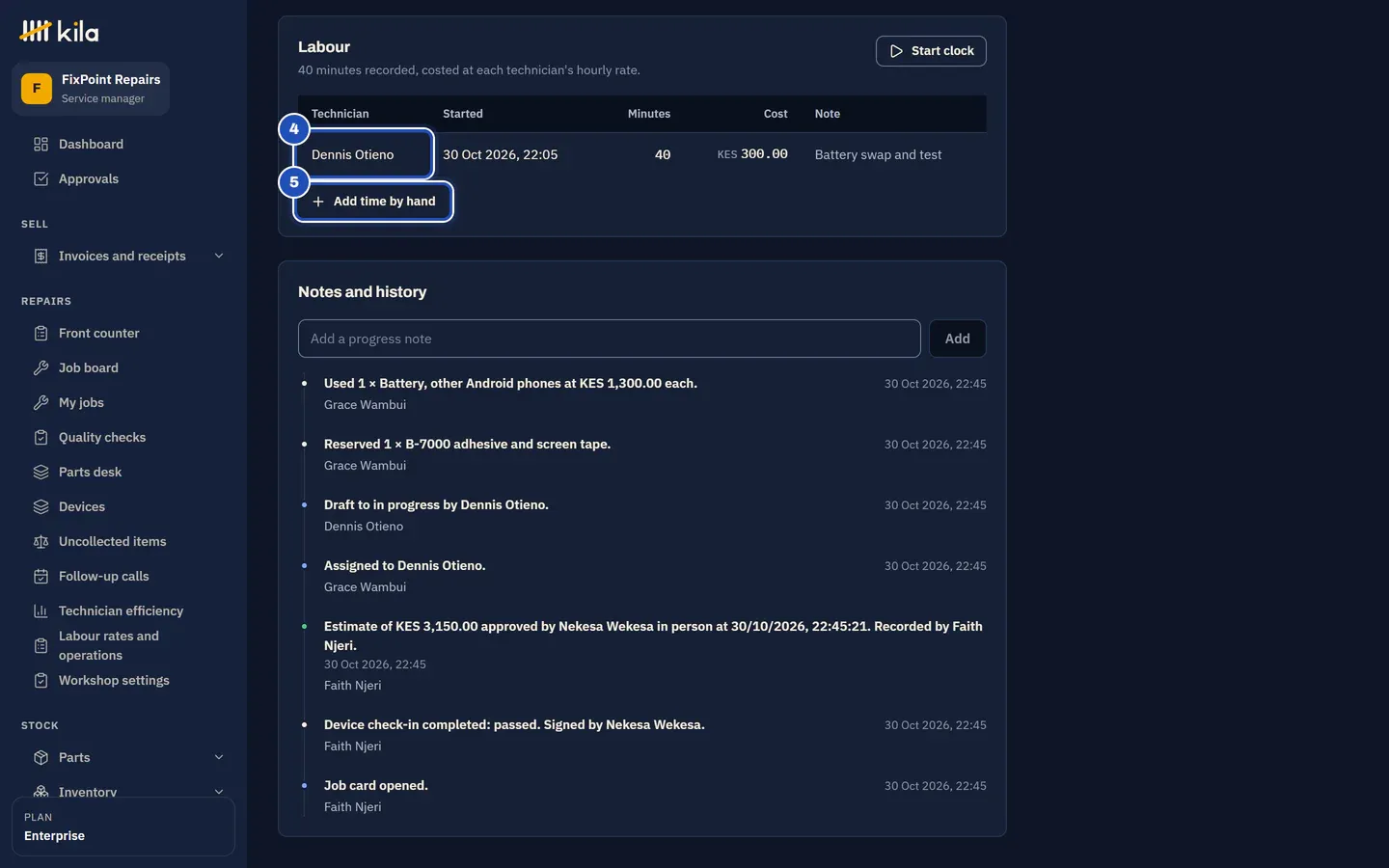Click the Devices layers icon
This screenshot has width=1389, height=868.
tap(41, 507)
